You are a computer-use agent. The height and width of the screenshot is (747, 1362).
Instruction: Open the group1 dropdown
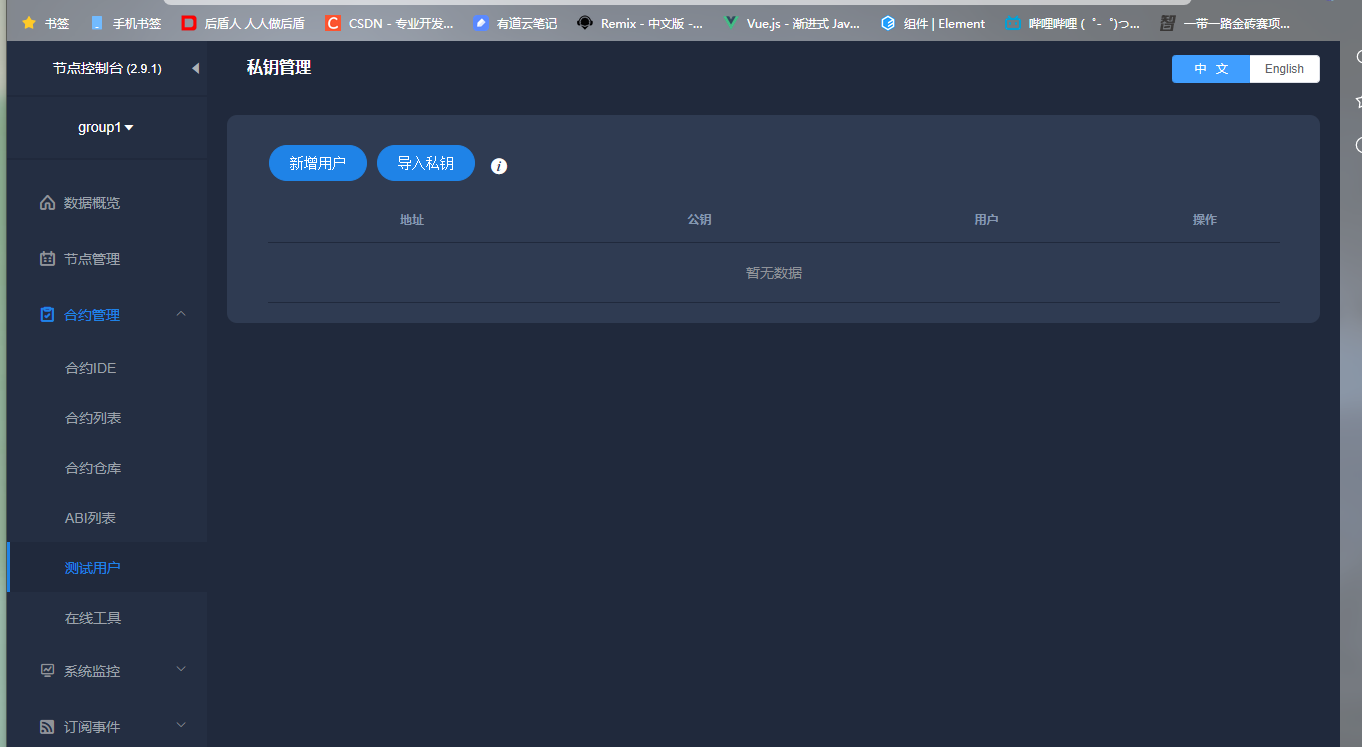click(x=107, y=127)
